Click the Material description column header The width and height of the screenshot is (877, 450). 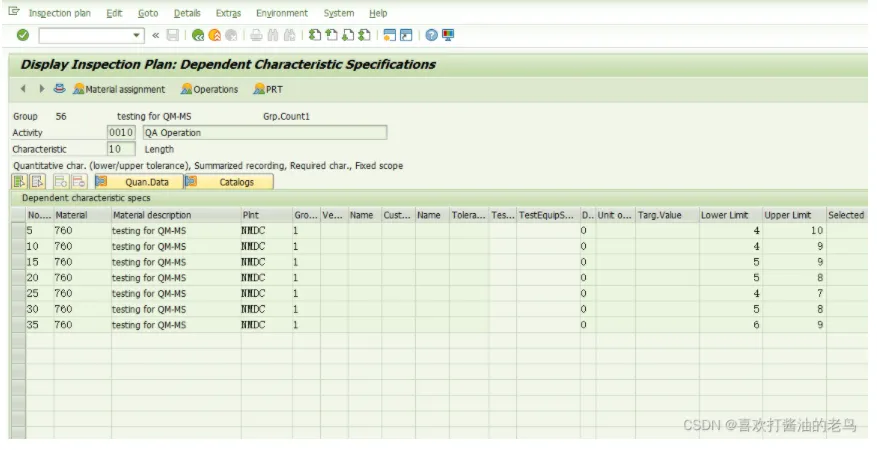[176, 215]
